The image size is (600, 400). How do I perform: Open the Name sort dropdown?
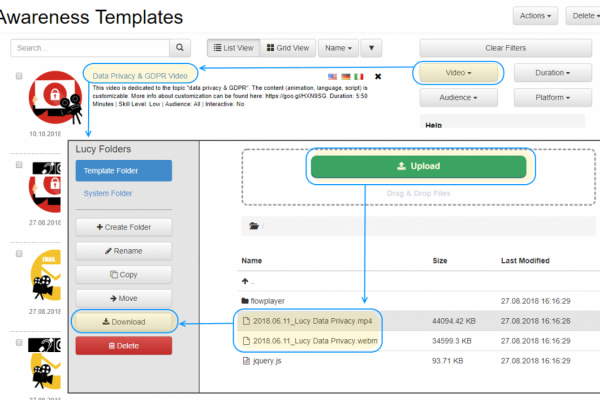pos(337,47)
